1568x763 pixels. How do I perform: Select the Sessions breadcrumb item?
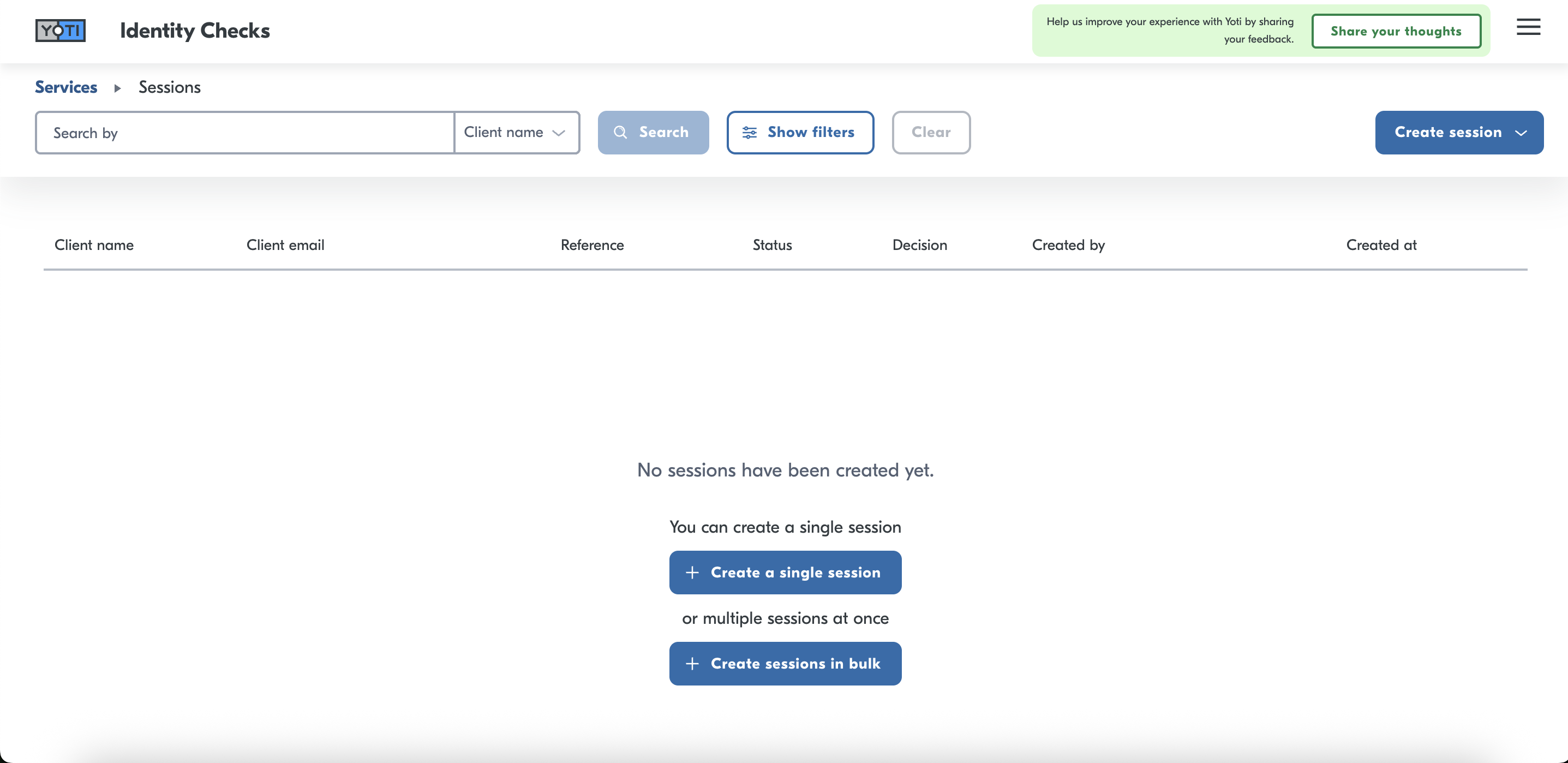(169, 88)
